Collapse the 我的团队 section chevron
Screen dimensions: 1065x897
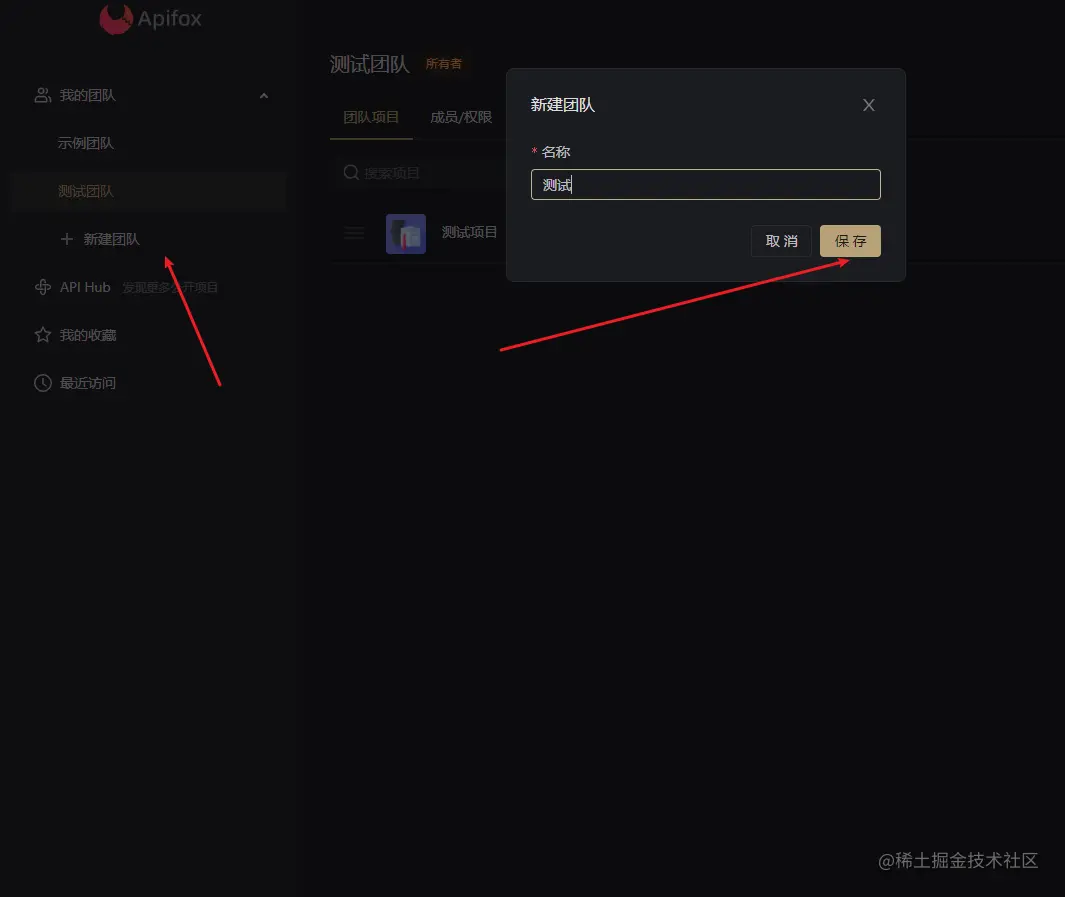click(x=264, y=96)
